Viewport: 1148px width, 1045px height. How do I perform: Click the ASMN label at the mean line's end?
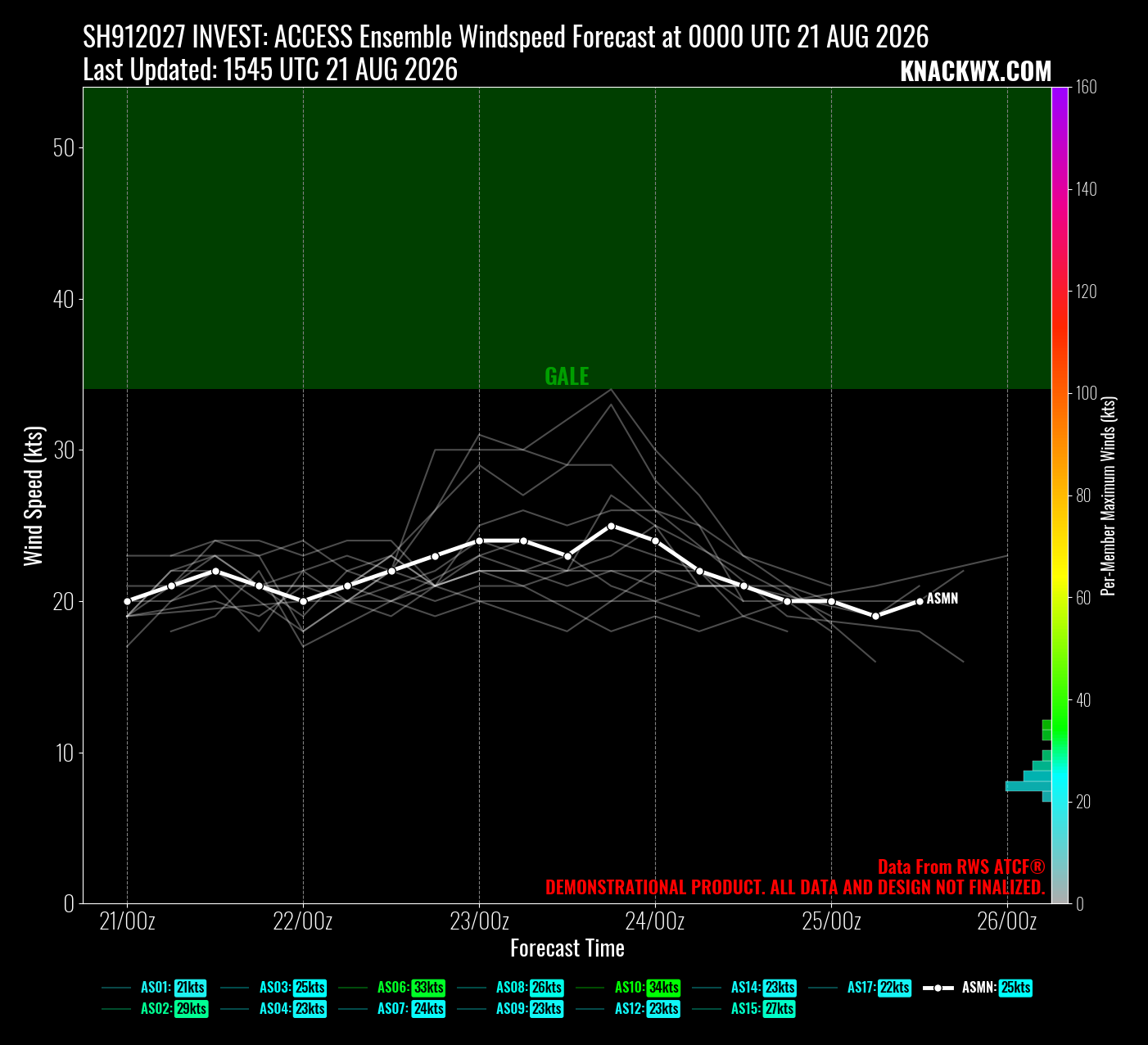(942, 599)
